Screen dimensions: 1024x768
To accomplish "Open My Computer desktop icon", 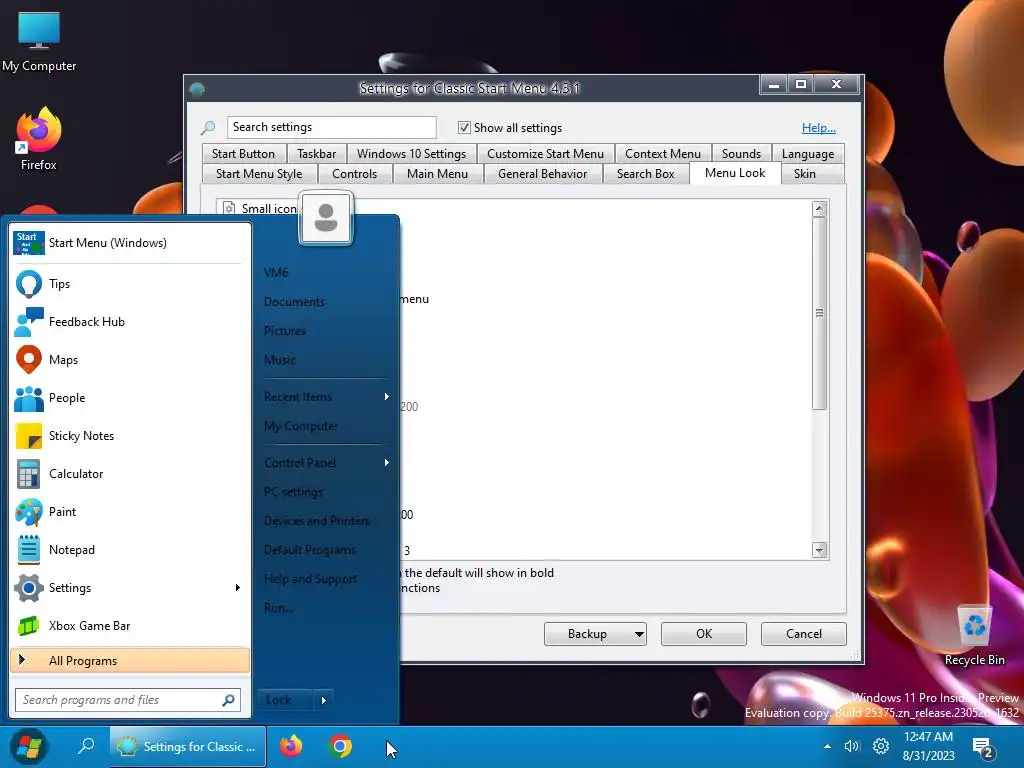I will click(x=39, y=40).
